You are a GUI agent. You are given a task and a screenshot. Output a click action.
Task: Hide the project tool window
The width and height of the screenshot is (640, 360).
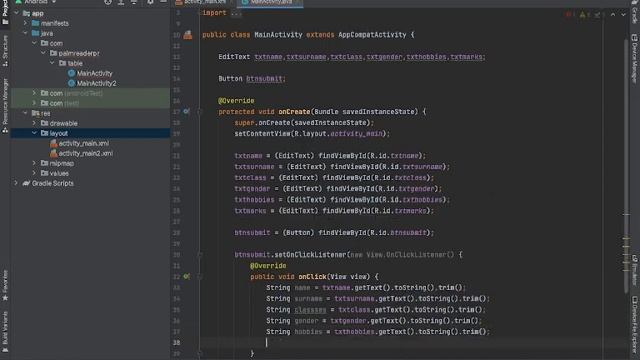(163, 2)
